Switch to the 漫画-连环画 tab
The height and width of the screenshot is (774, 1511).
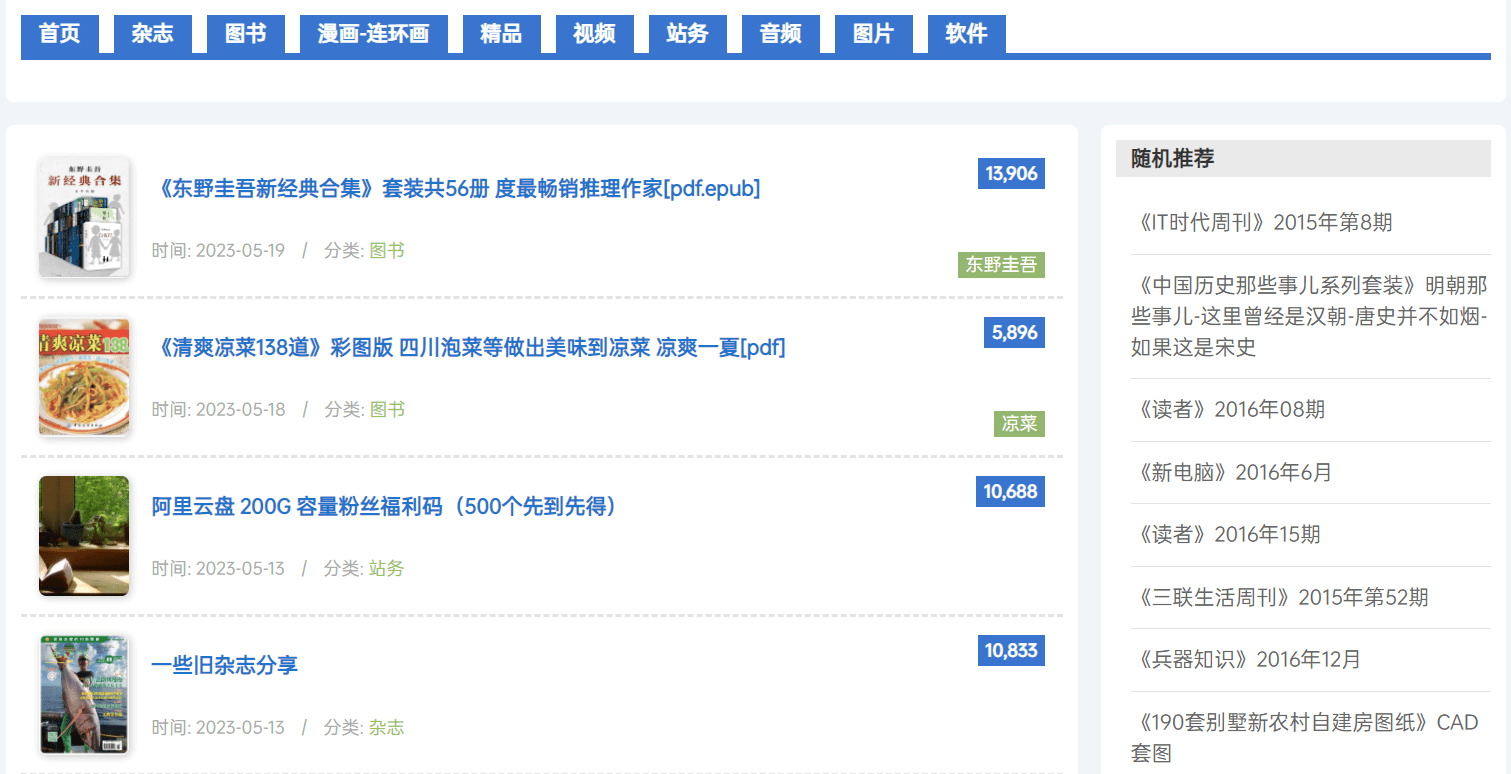tap(373, 34)
